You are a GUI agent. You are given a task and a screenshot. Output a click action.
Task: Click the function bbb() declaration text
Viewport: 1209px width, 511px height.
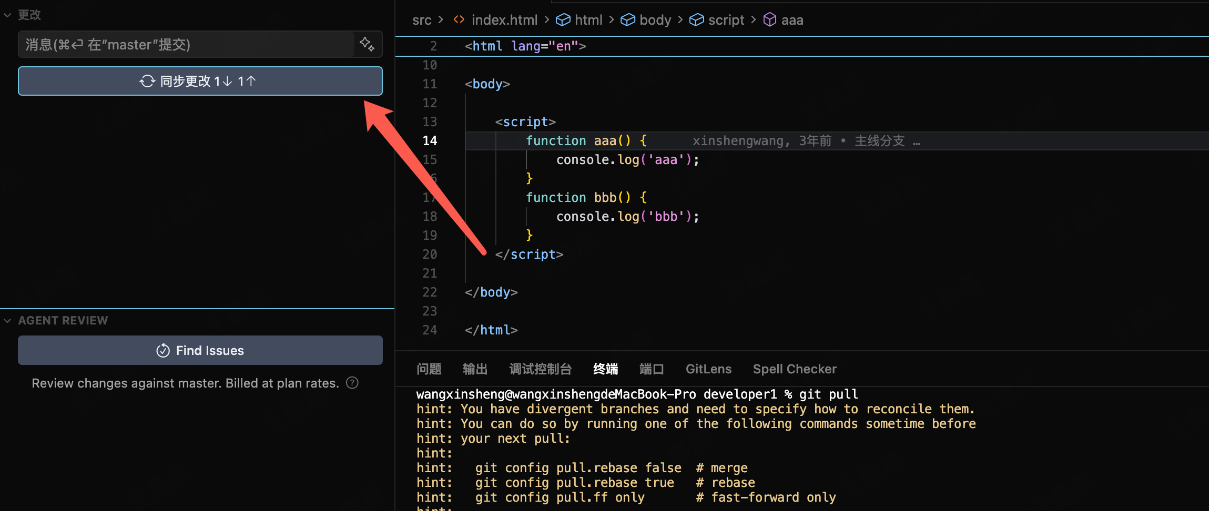586,198
